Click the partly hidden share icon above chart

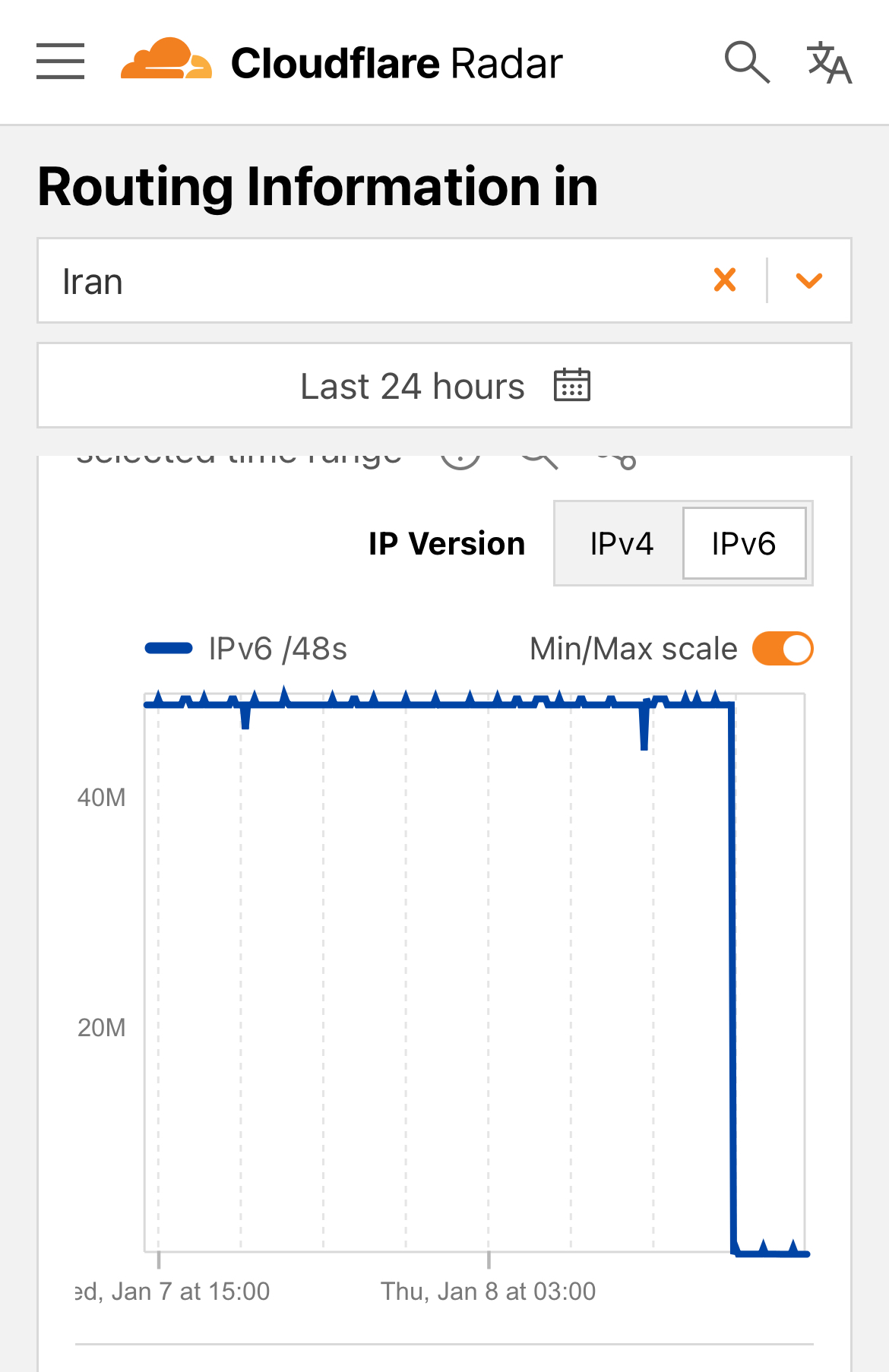tap(617, 460)
